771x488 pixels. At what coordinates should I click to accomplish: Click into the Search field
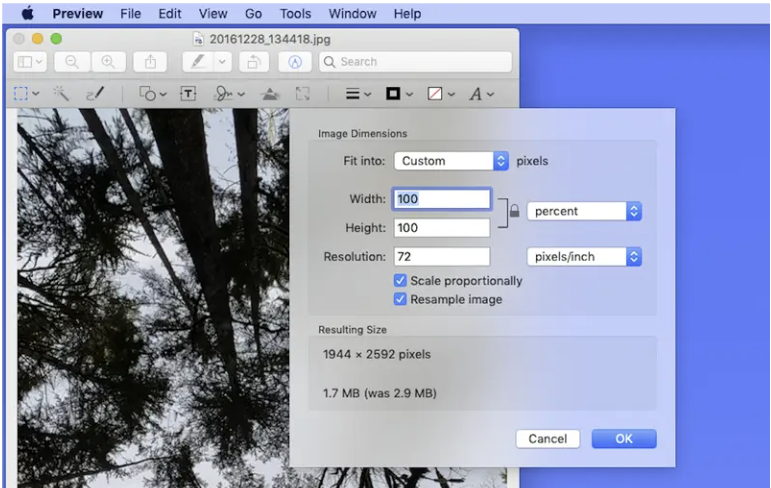click(415, 62)
